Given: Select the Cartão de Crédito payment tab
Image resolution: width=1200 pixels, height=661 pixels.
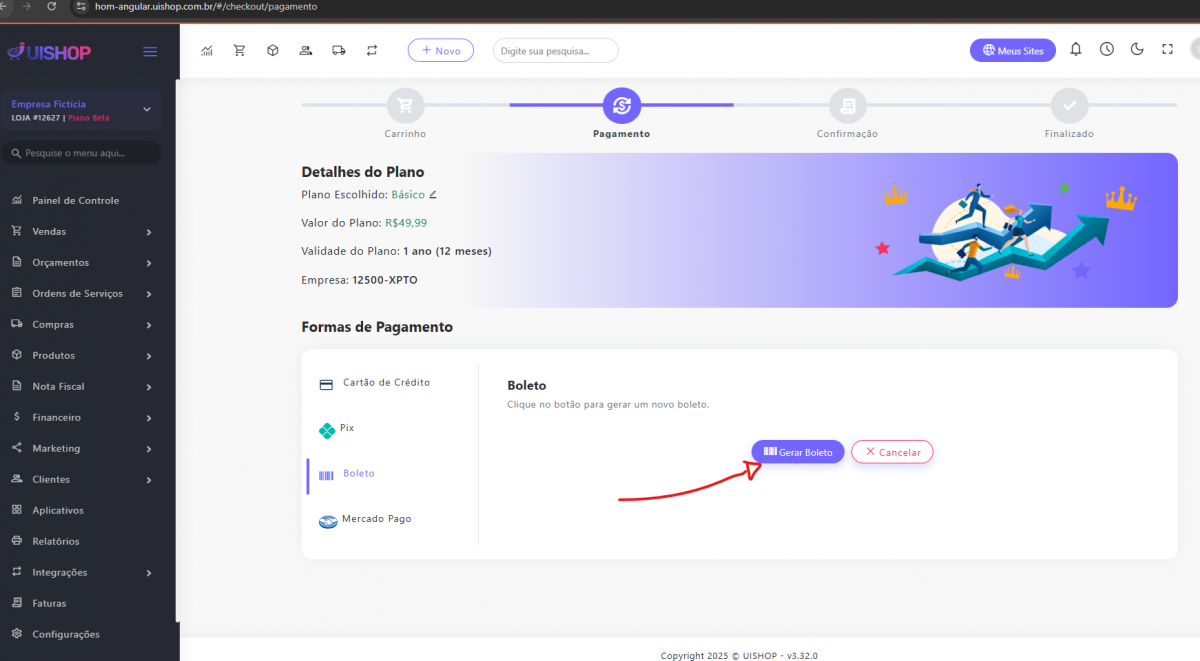Looking at the screenshot, I should coord(385,383).
